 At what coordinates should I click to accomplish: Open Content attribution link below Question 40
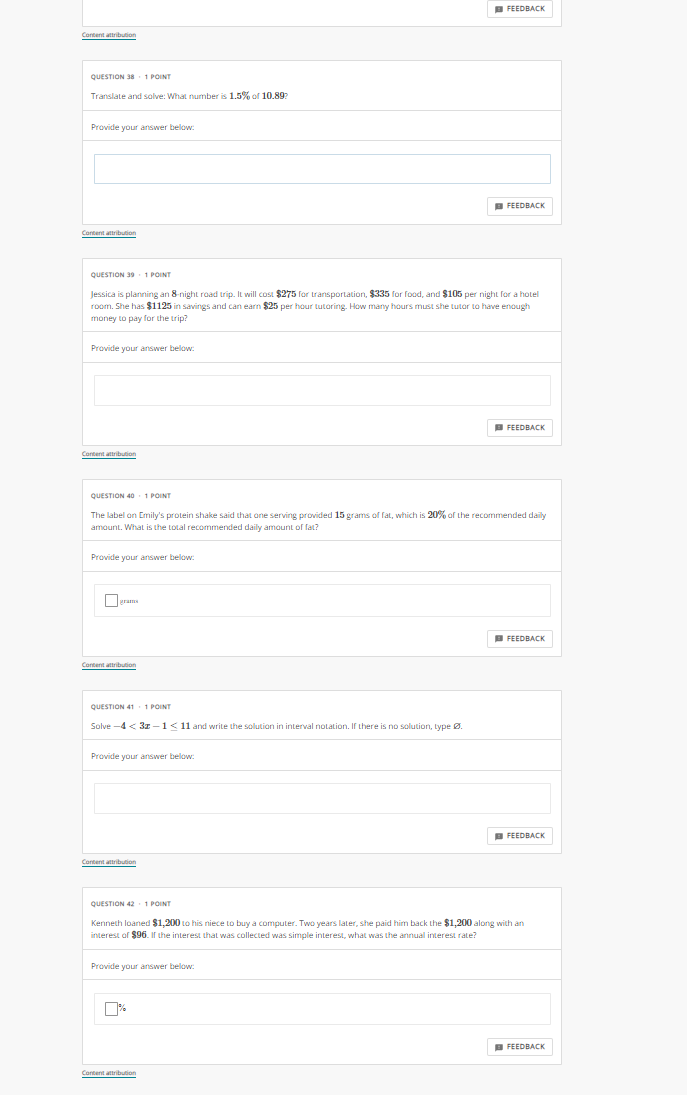[109, 665]
